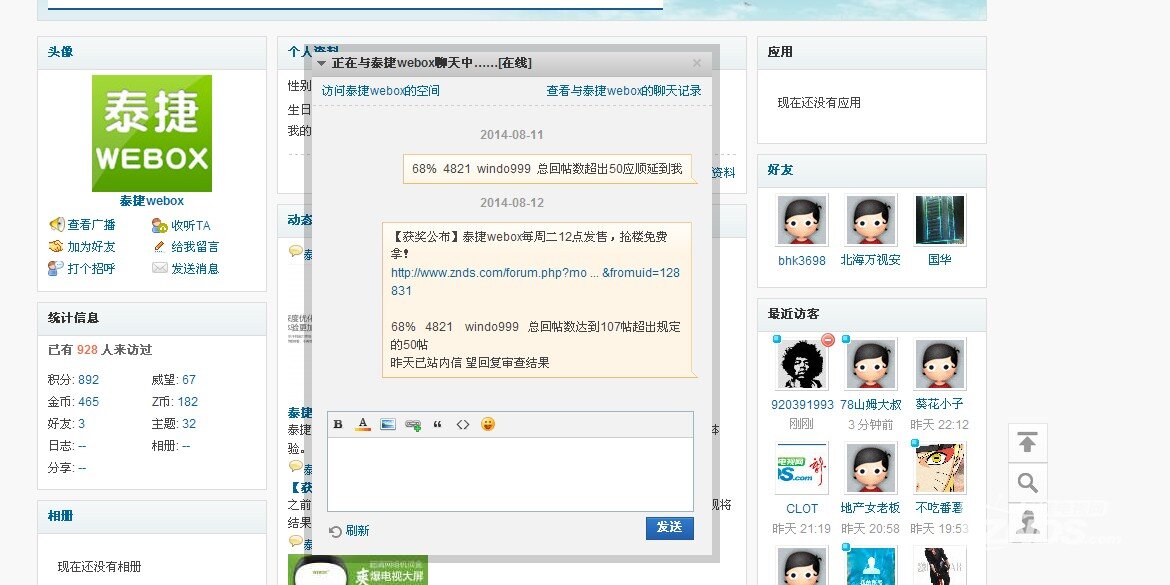View chat history with 泰捷webox

(x=624, y=91)
